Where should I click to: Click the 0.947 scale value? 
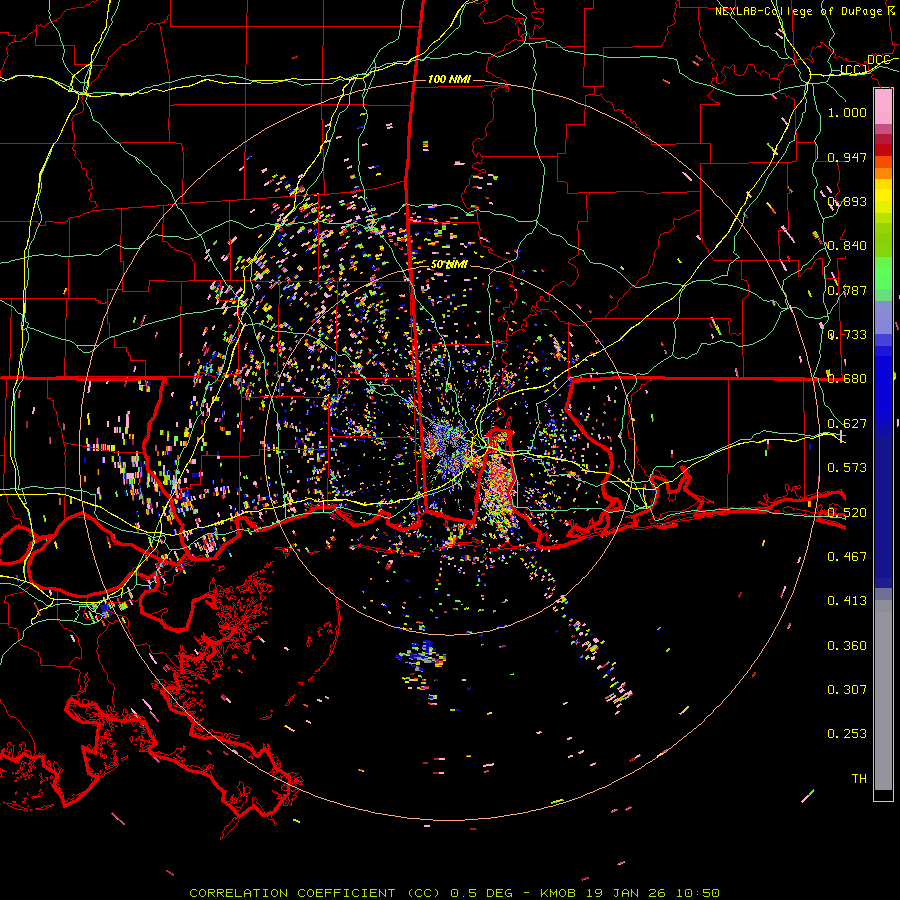click(x=847, y=157)
